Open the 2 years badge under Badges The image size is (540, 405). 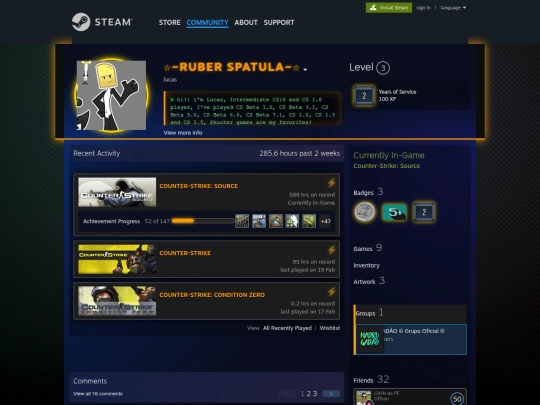point(424,212)
